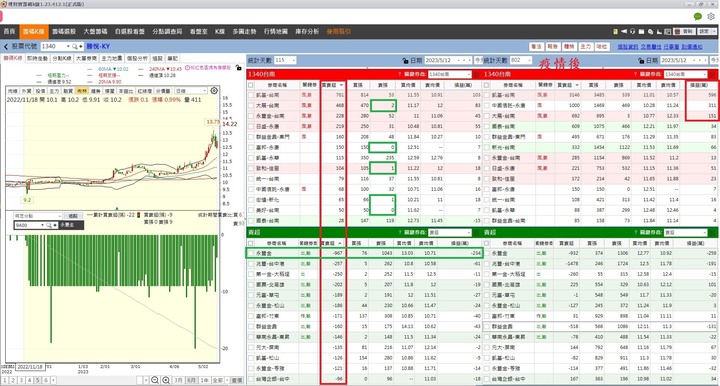Click the lock icon beside the first 日期 field
The image size is (720, 386).
click(x=405, y=61)
